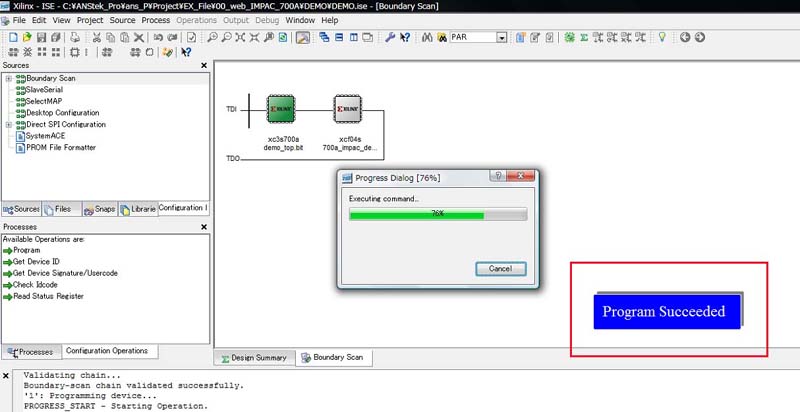Switch to the Libraries panel tab
The image size is (800, 412).
(x=138, y=209)
